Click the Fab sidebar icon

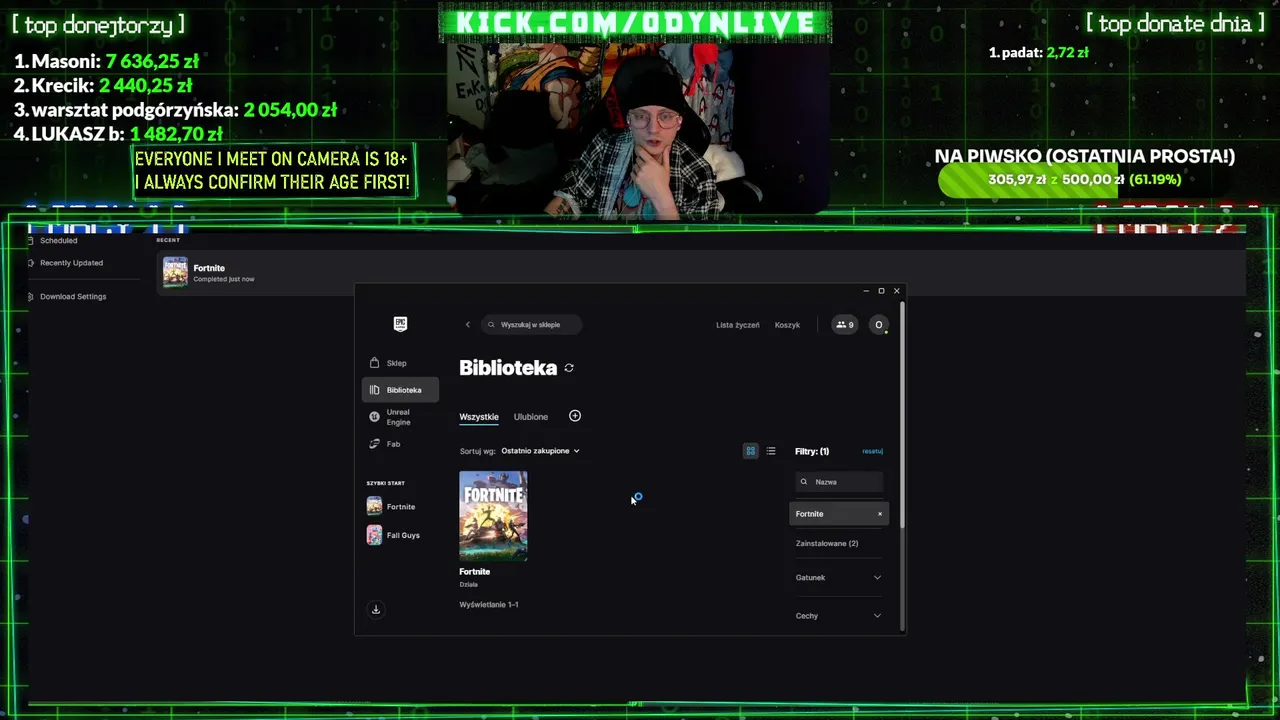point(374,444)
